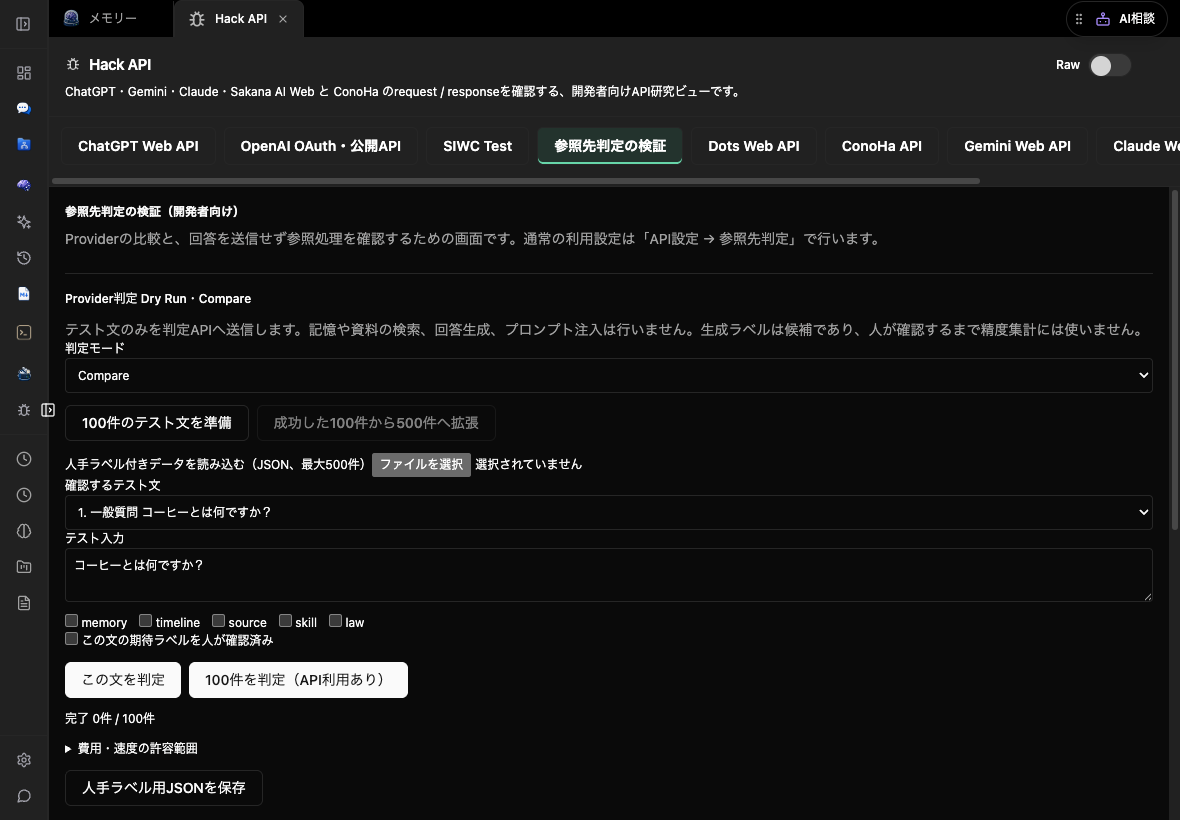Check the skill checkbox

click(285, 621)
